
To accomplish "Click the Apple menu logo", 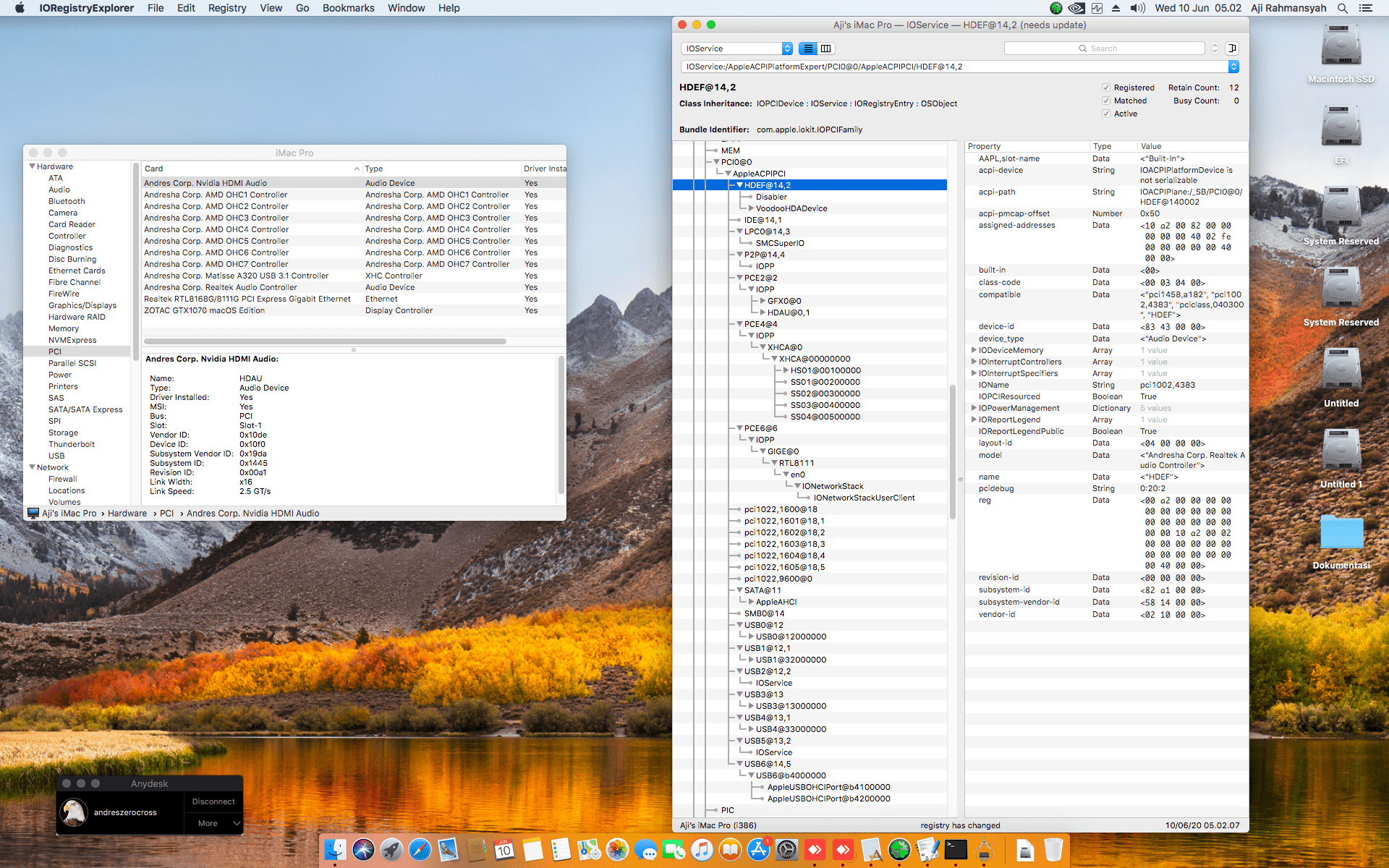I will [x=20, y=8].
